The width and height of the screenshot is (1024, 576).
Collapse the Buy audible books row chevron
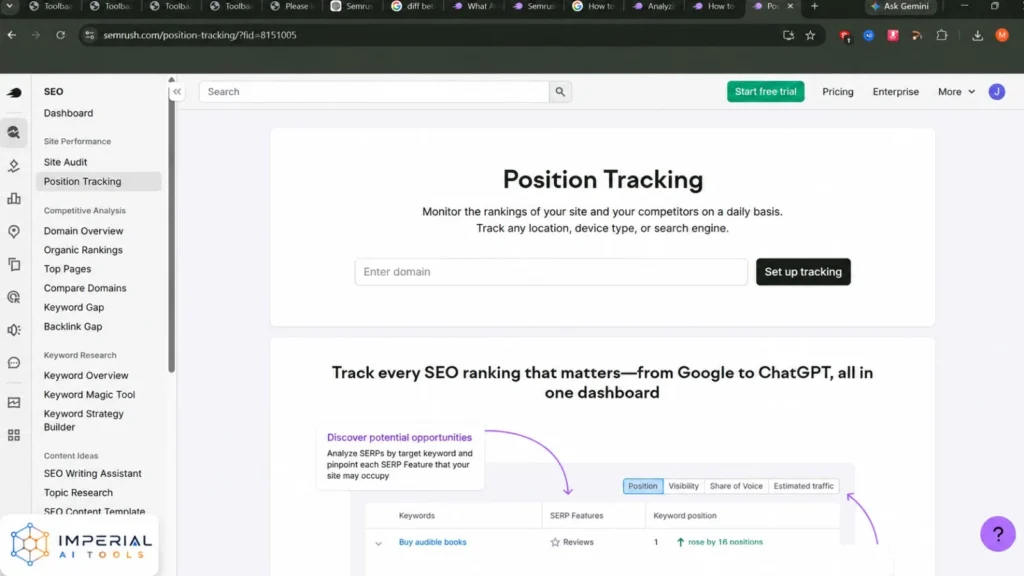point(378,543)
